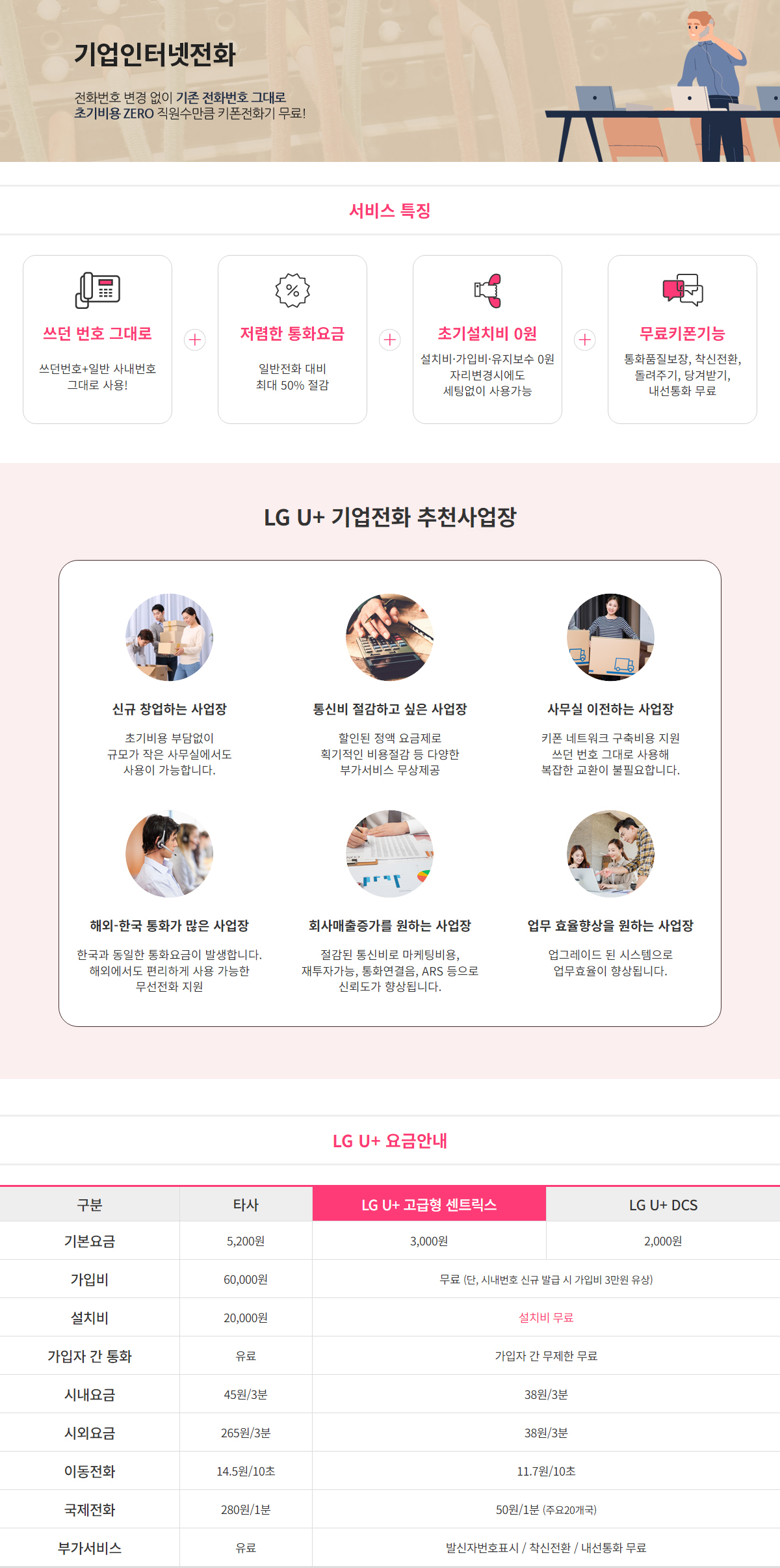Select the charts photo for 회사매출증가
The width and height of the screenshot is (780, 1568).
pyautogui.click(x=390, y=854)
